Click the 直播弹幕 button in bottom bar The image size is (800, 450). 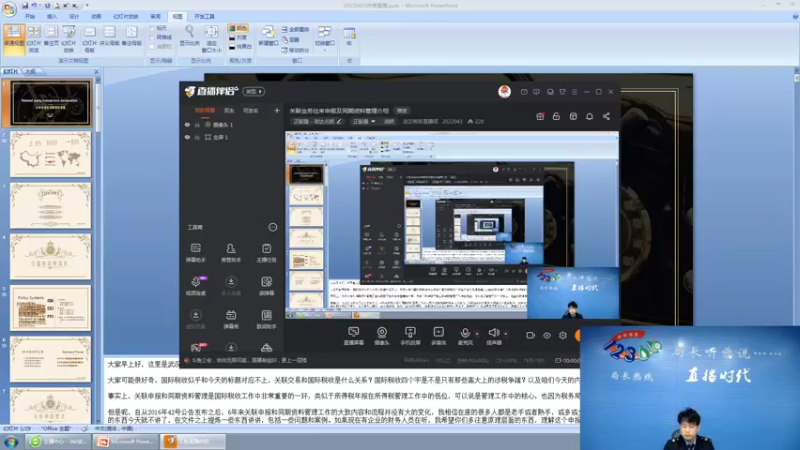(x=354, y=336)
